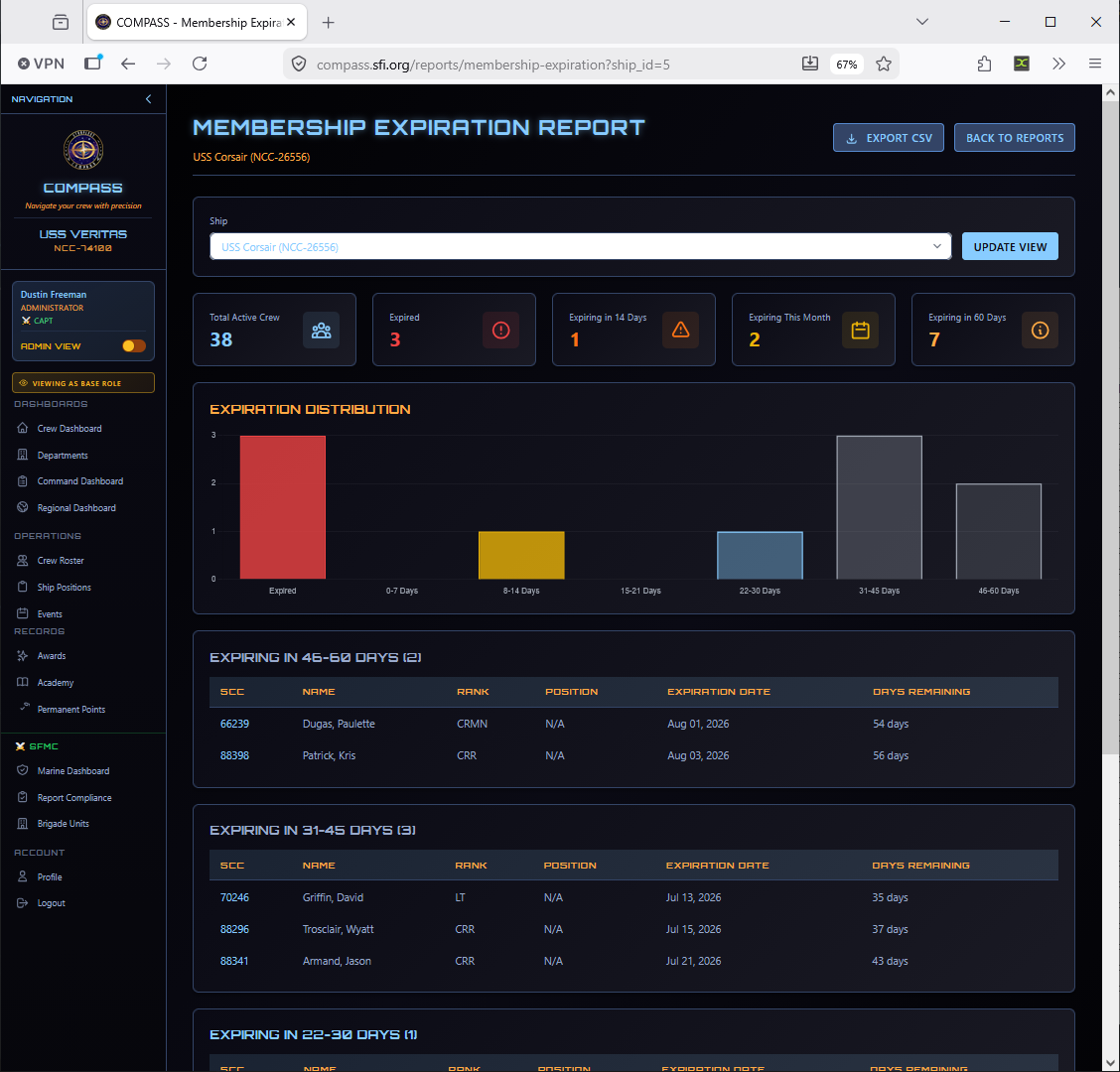
Task: Click the Brigade Units building icon
Action: pyautogui.click(x=23, y=824)
